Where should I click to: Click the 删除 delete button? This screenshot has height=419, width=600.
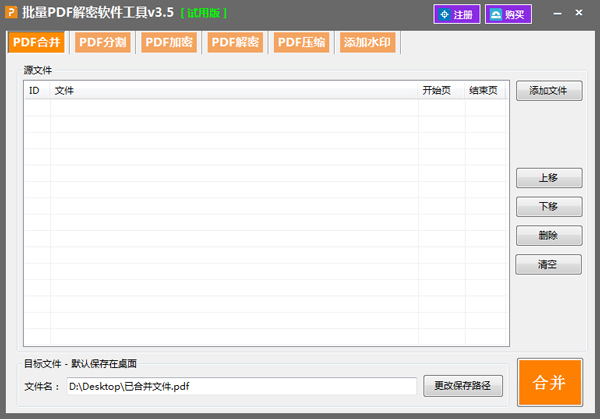pyautogui.click(x=548, y=236)
